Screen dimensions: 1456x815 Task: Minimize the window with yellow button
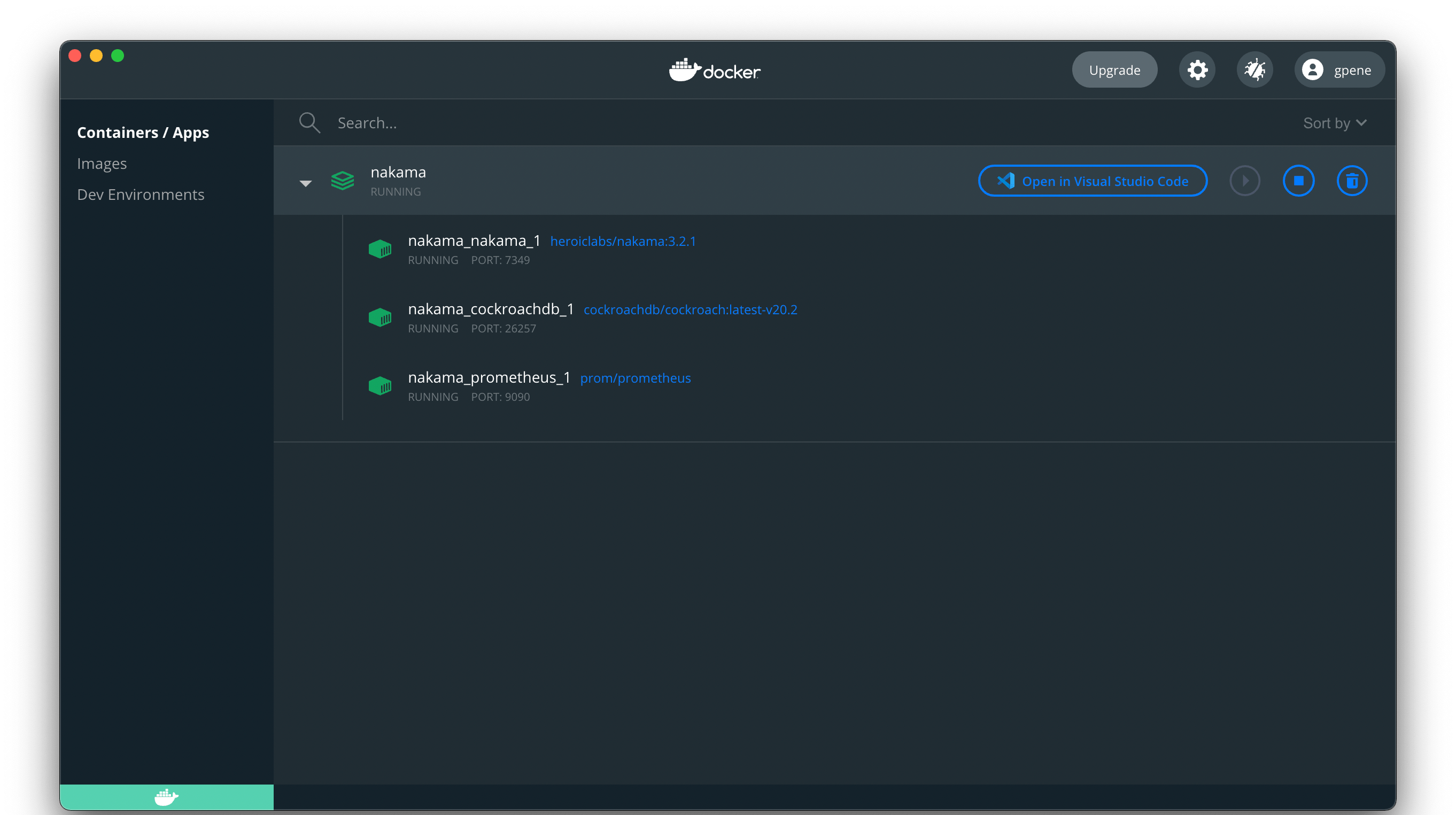[96, 56]
